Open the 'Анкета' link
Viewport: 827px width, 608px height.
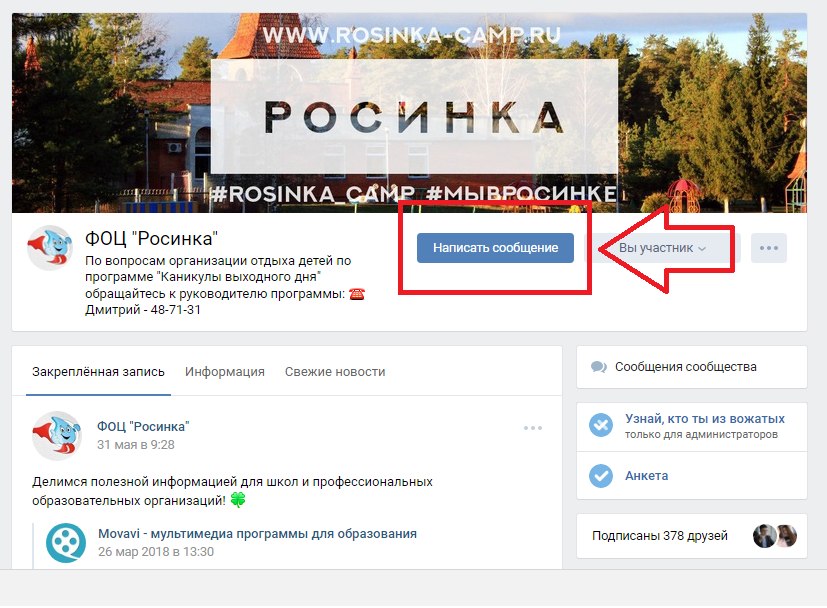pos(647,476)
